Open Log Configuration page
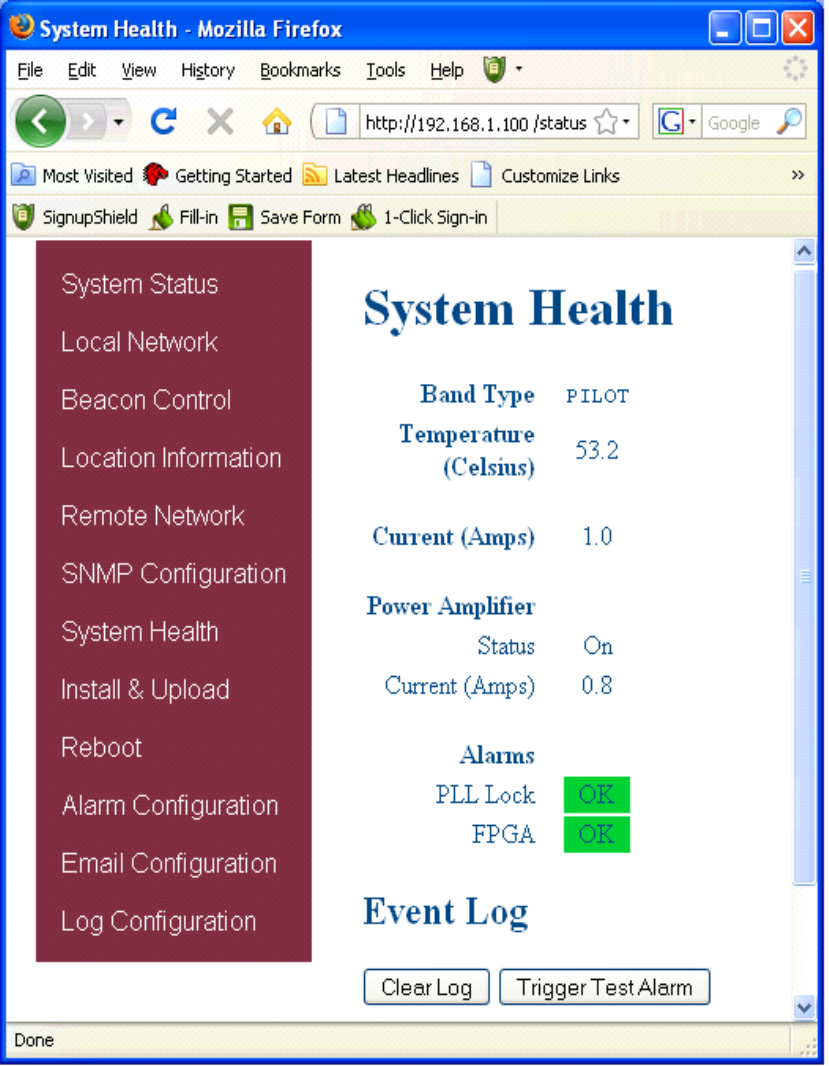This screenshot has height=1066, width=829. [158, 921]
